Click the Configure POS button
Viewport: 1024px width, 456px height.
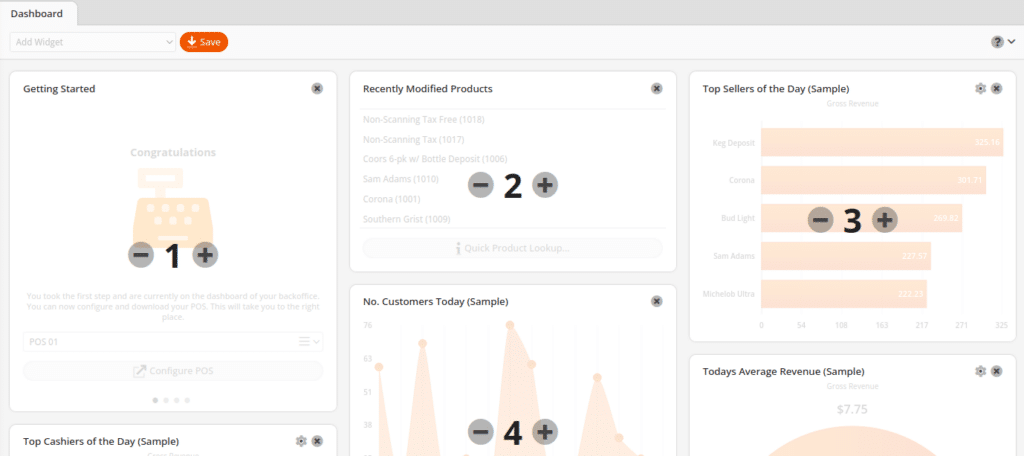[173, 371]
